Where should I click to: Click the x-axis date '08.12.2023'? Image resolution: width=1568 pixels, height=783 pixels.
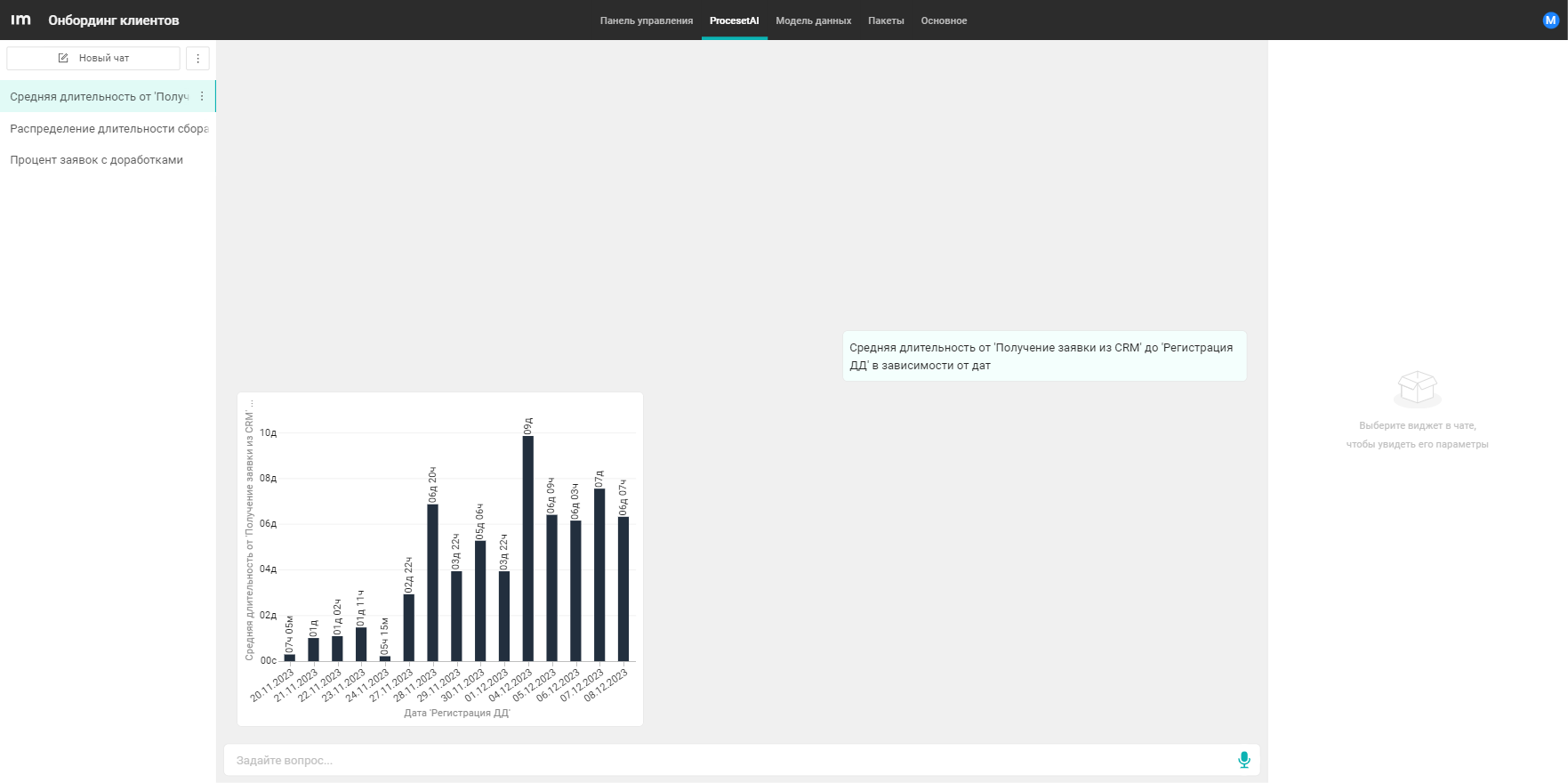click(x=606, y=684)
